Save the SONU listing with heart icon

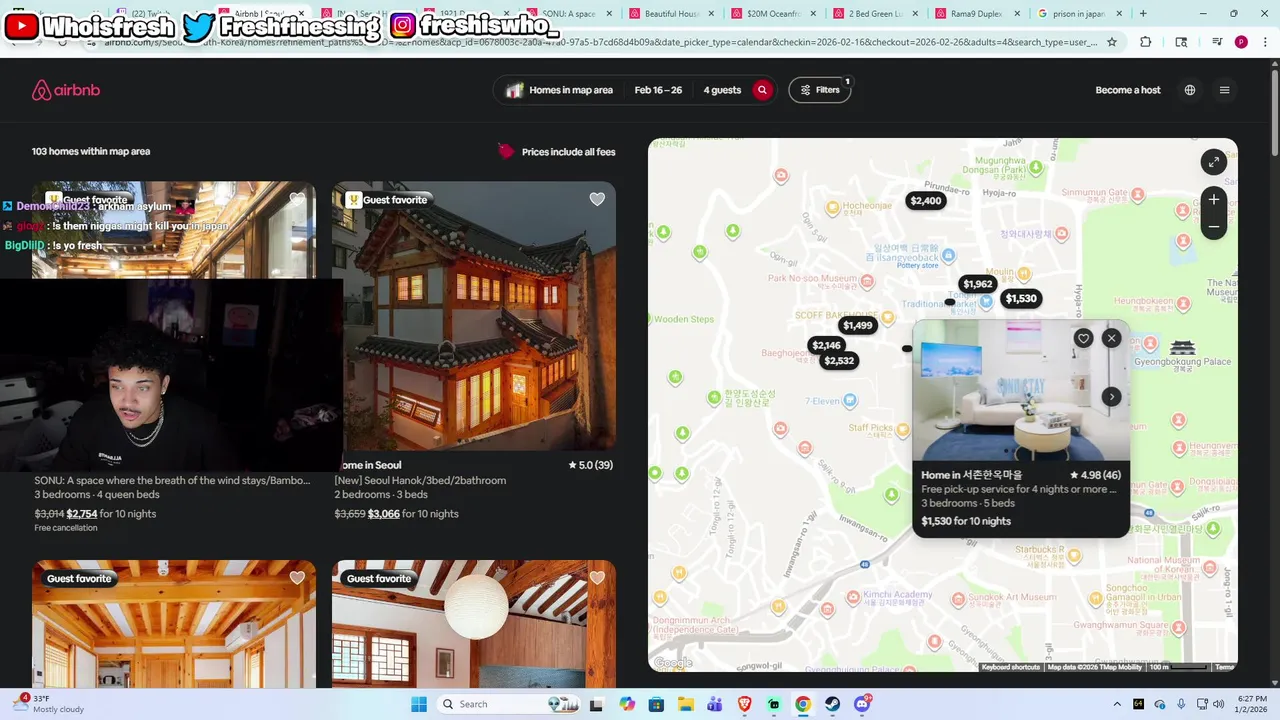pyautogui.click(x=297, y=199)
